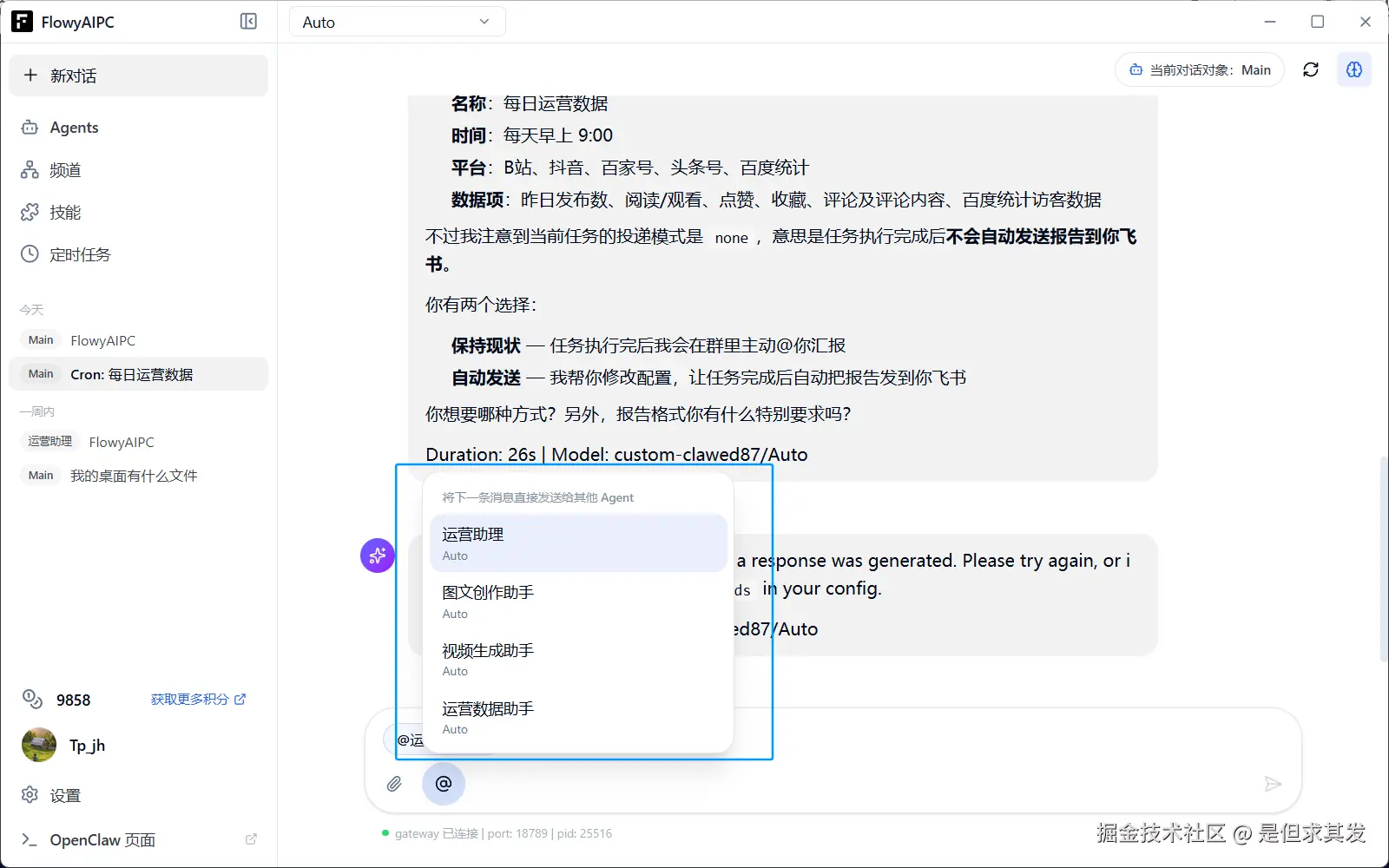Open the Auto model selector dropdown
1389x868 pixels.
coord(397,21)
